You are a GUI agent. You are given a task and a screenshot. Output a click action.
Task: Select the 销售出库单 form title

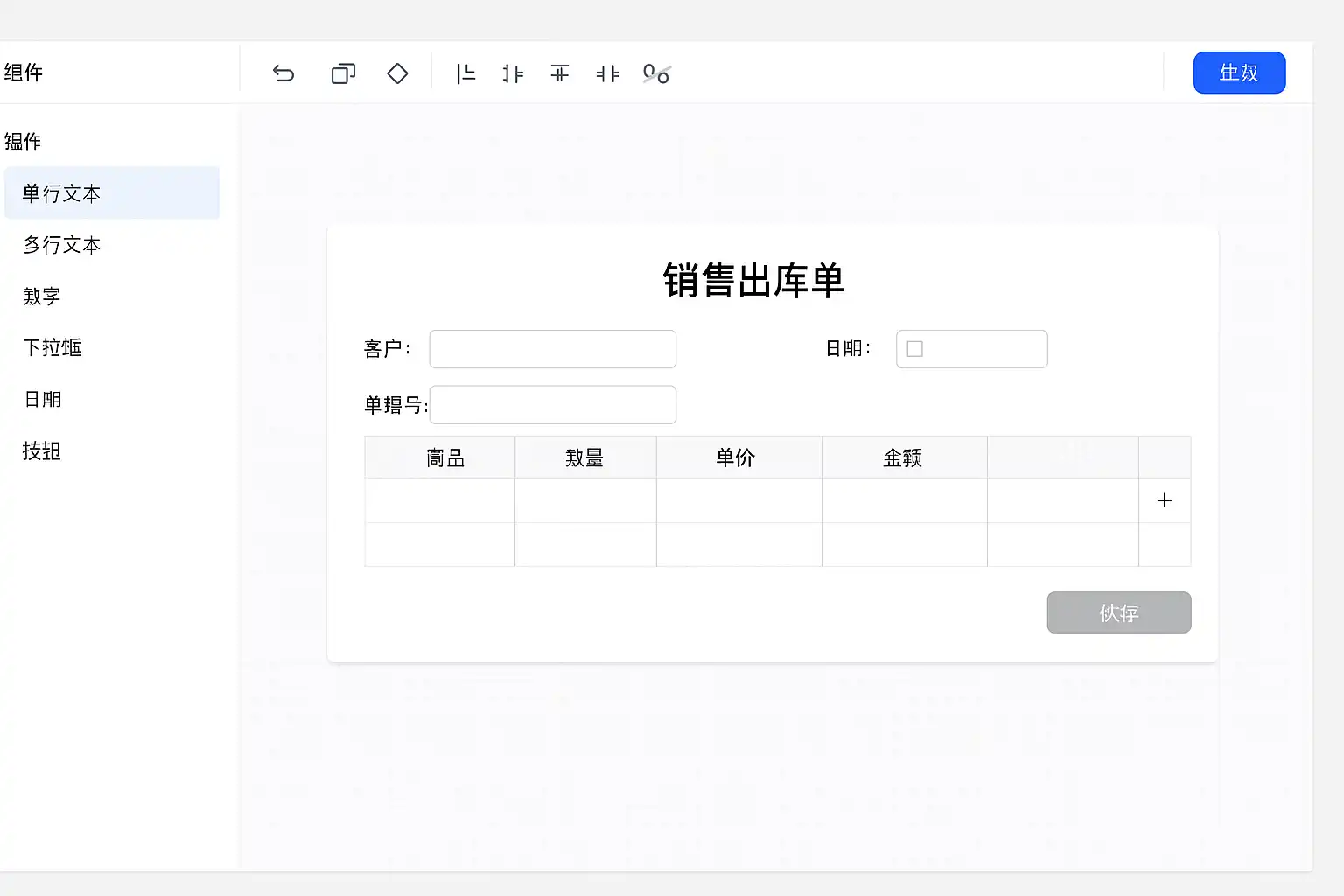(753, 281)
